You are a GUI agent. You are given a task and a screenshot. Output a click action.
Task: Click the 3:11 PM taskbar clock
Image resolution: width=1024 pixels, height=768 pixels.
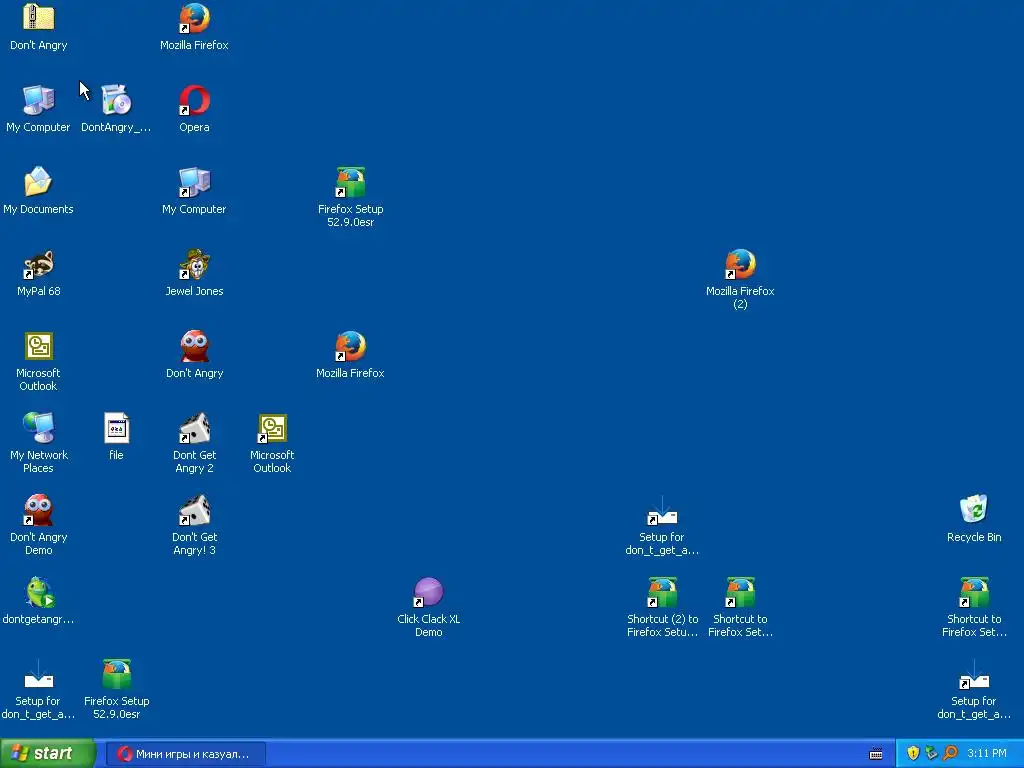pos(987,754)
